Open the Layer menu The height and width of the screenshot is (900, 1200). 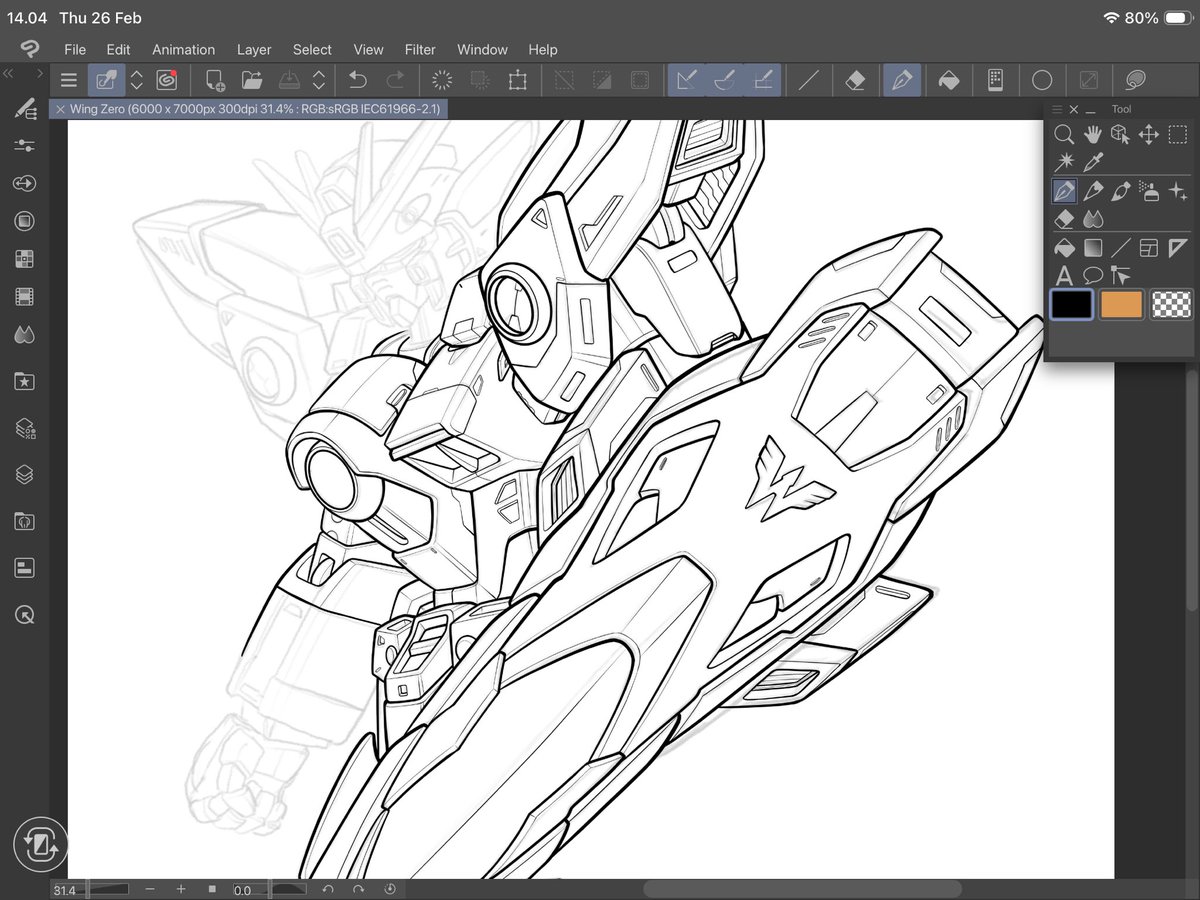coord(254,49)
